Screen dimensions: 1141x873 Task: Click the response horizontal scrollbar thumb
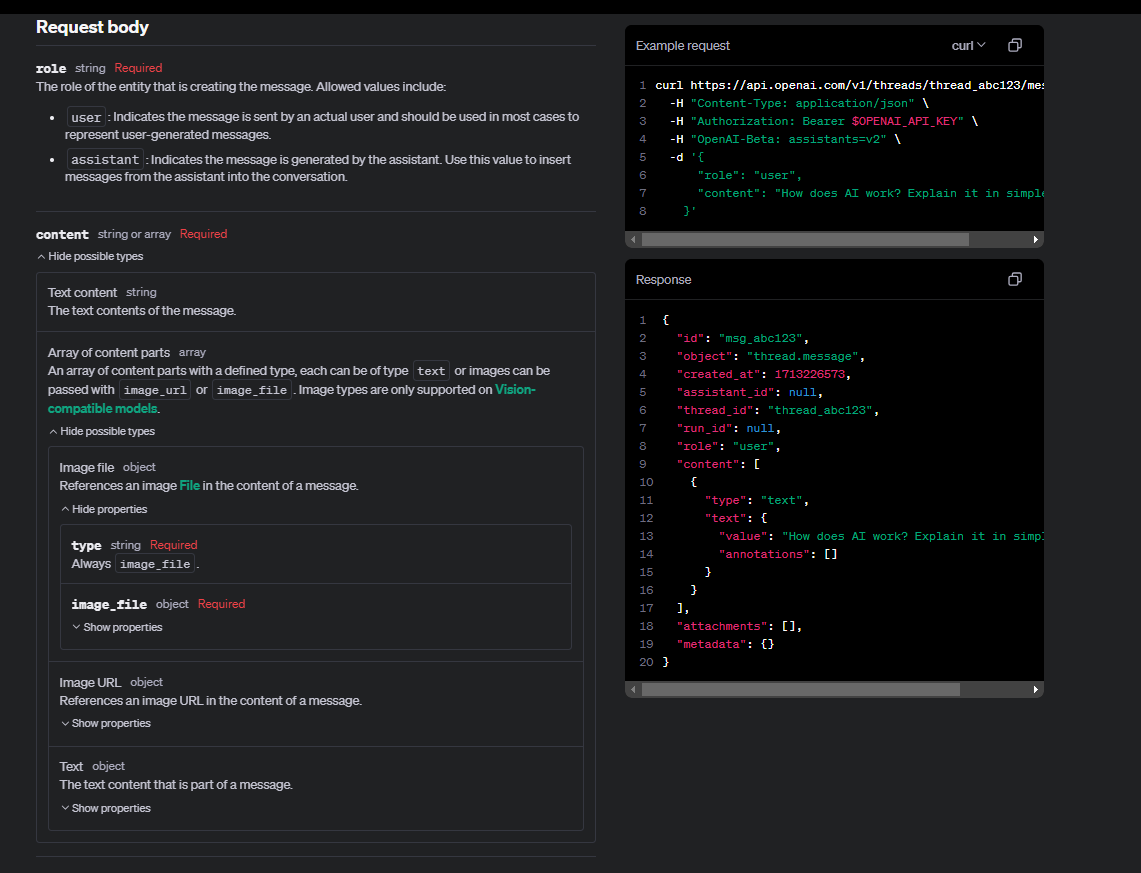click(x=800, y=689)
